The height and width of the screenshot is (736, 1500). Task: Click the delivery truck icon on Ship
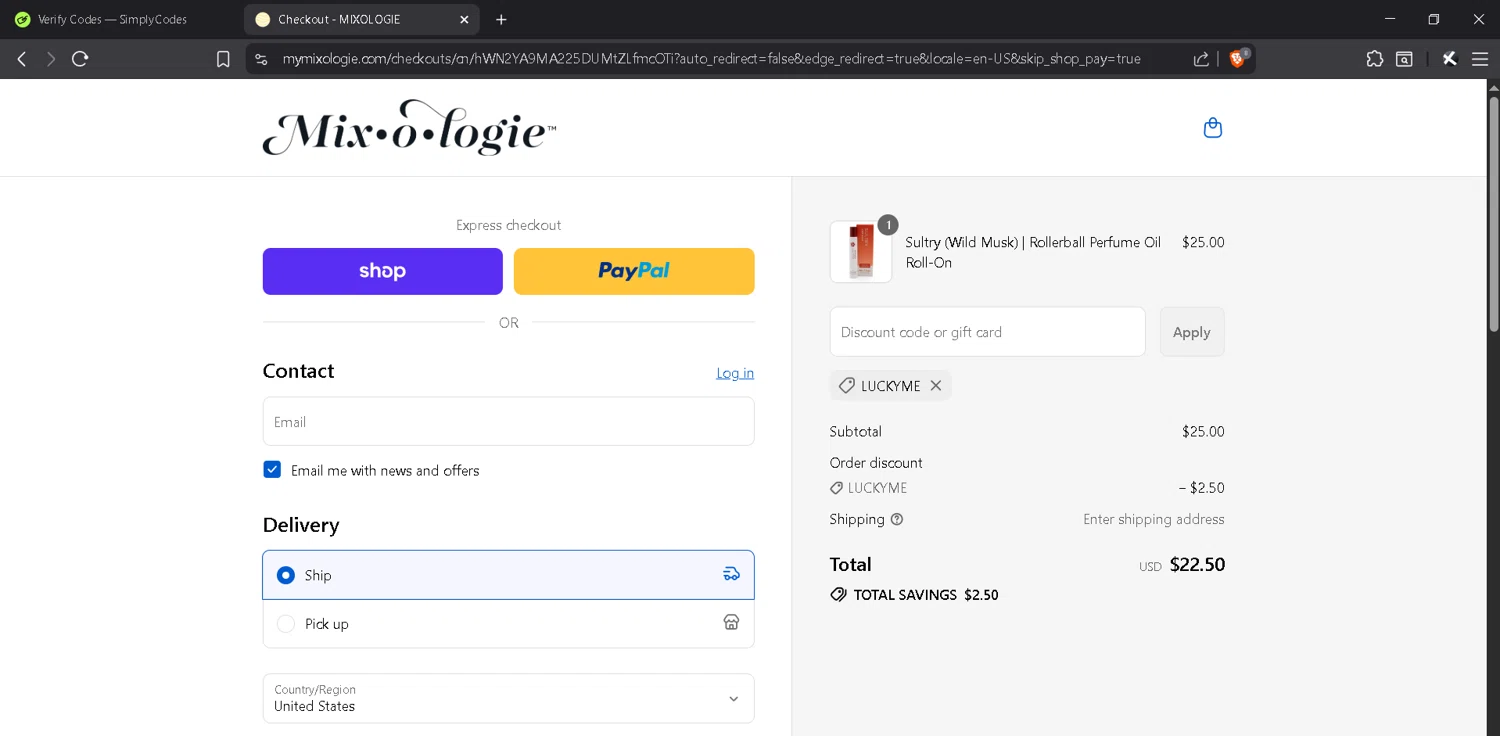731,574
